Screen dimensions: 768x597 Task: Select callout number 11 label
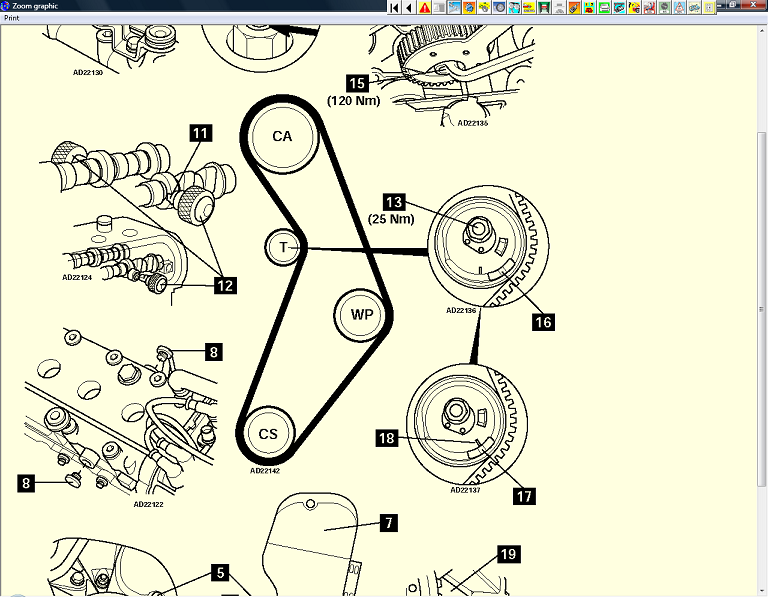point(201,132)
